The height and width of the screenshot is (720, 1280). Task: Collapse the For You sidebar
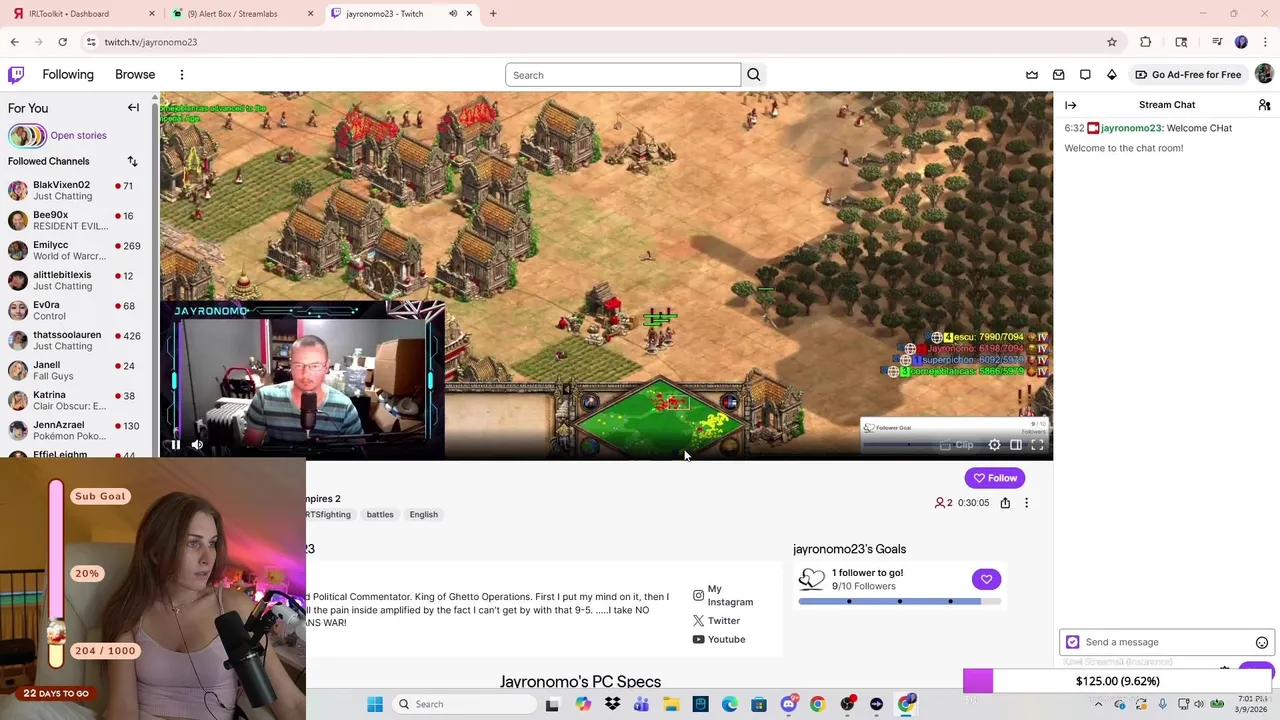point(133,108)
